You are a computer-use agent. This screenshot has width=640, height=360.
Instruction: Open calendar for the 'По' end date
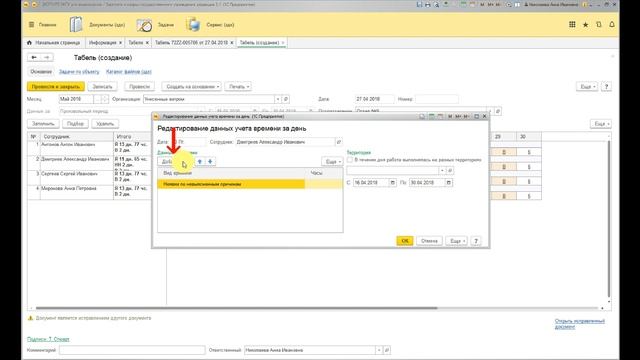point(449,182)
